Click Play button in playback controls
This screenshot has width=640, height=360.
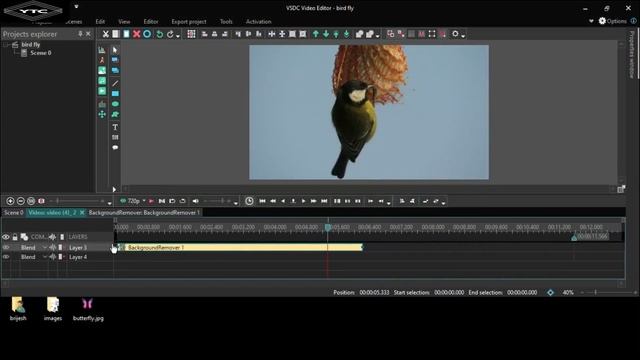click(x=303, y=201)
